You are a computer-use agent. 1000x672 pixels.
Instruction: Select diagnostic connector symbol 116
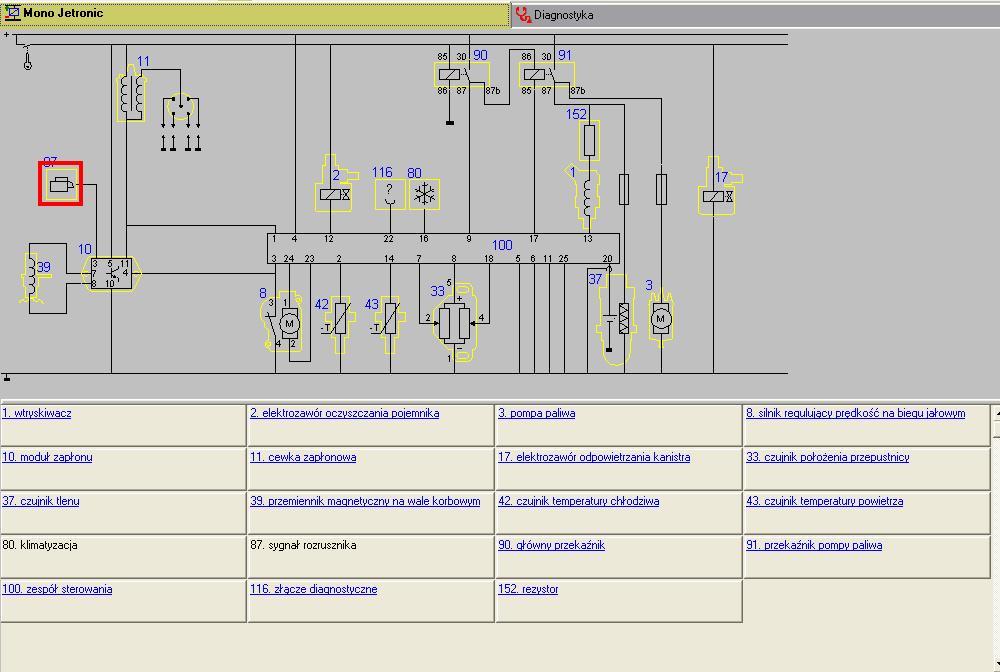(389, 194)
